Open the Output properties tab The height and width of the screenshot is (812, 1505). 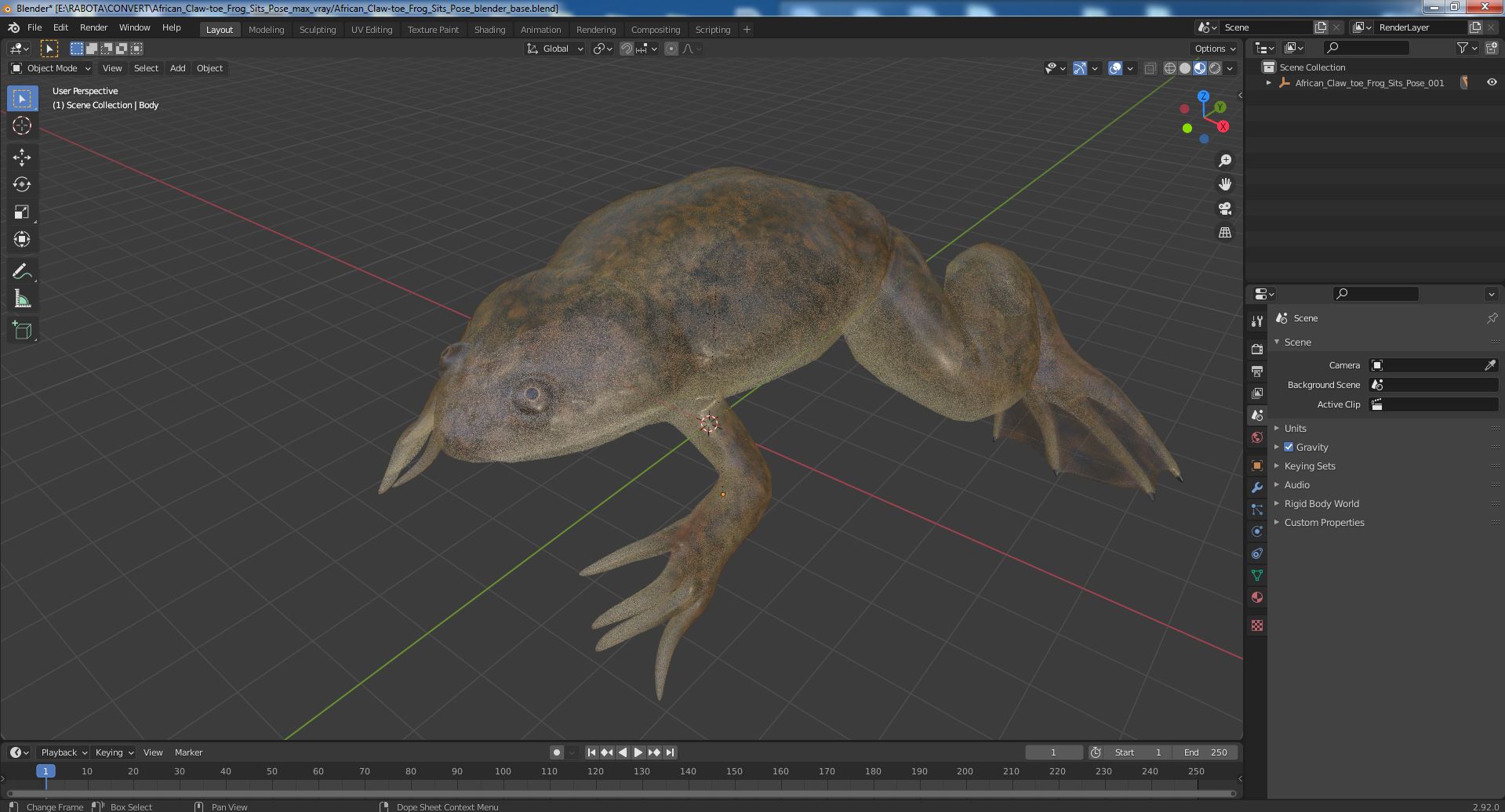click(x=1257, y=371)
